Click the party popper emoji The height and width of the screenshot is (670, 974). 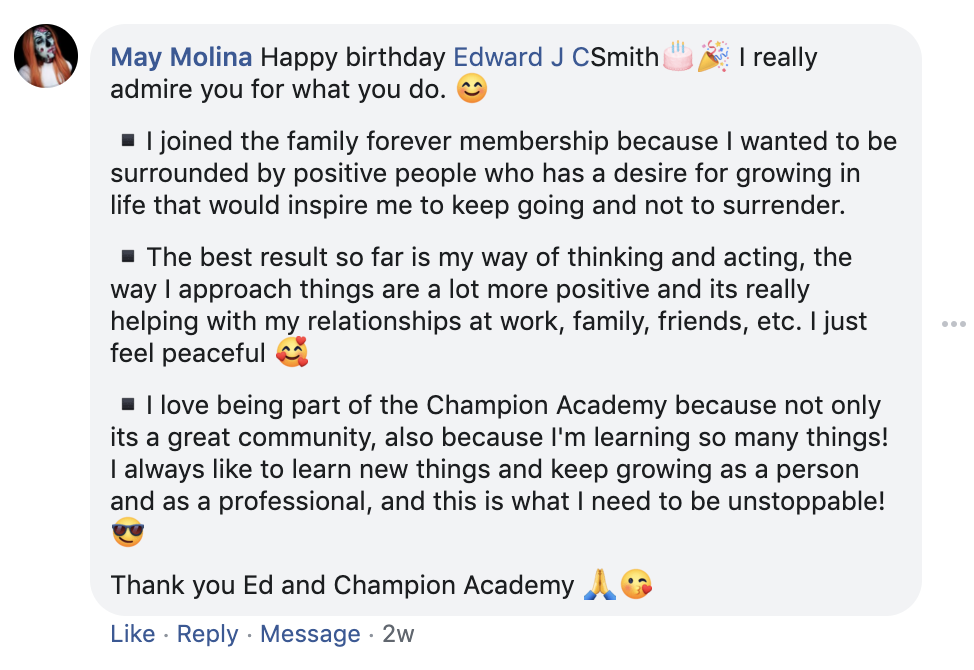click(x=712, y=57)
